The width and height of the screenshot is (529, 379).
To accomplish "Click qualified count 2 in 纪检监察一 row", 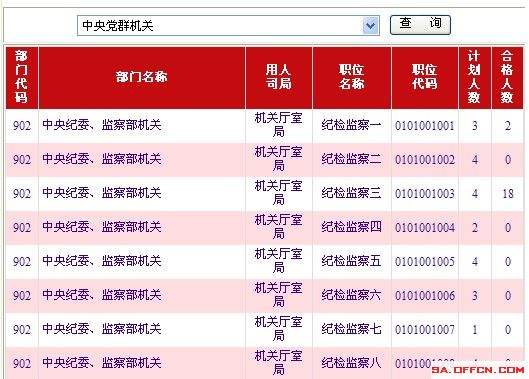I will pos(508,126).
